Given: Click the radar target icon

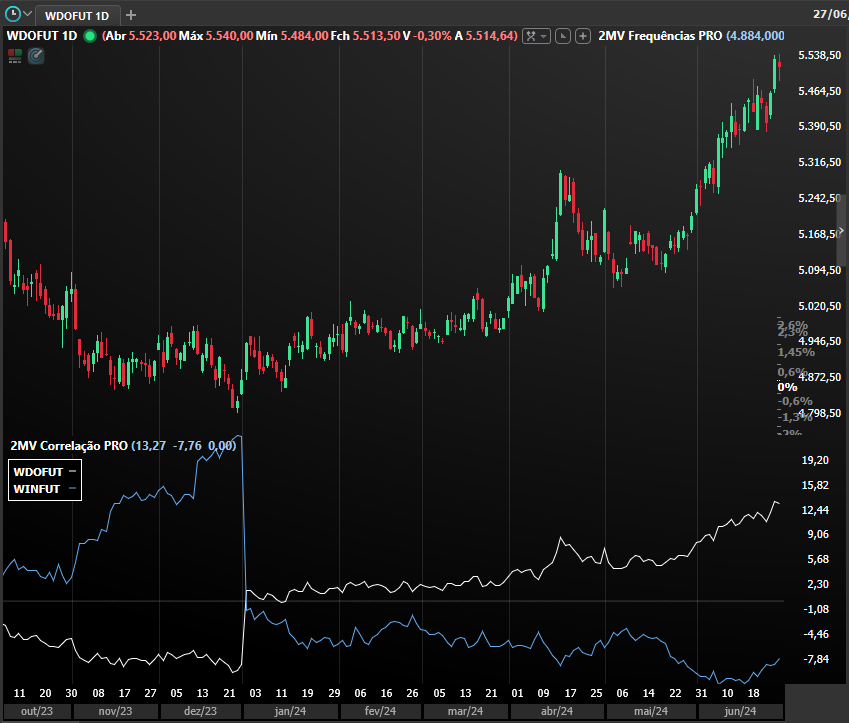Looking at the screenshot, I should [x=36, y=56].
